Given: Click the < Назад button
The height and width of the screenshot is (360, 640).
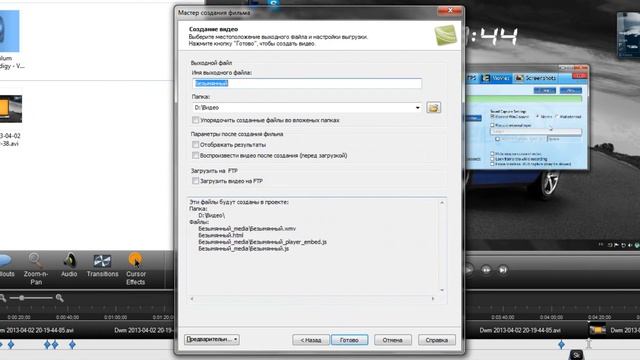Looking at the screenshot, I should [x=311, y=340].
